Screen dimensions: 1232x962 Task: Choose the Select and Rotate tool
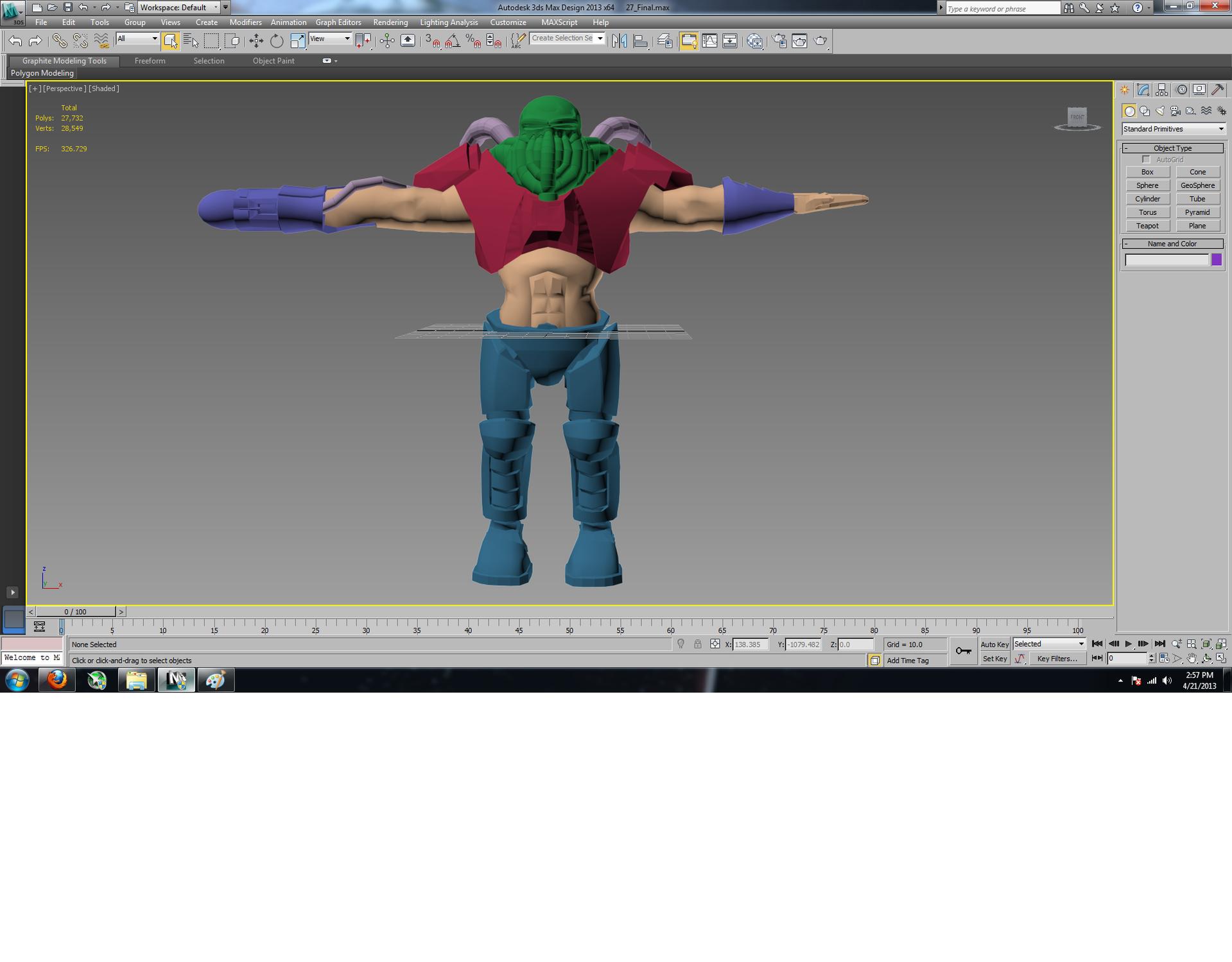[x=277, y=41]
